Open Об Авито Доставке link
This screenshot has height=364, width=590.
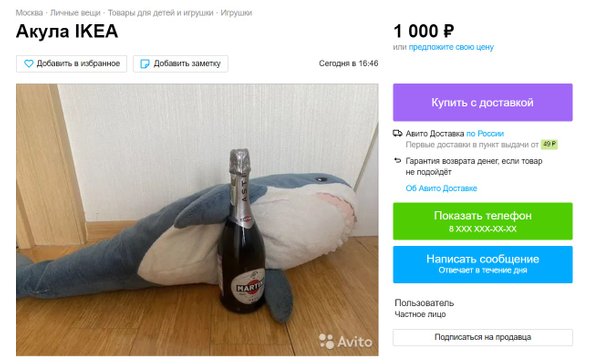(x=441, y=188)
